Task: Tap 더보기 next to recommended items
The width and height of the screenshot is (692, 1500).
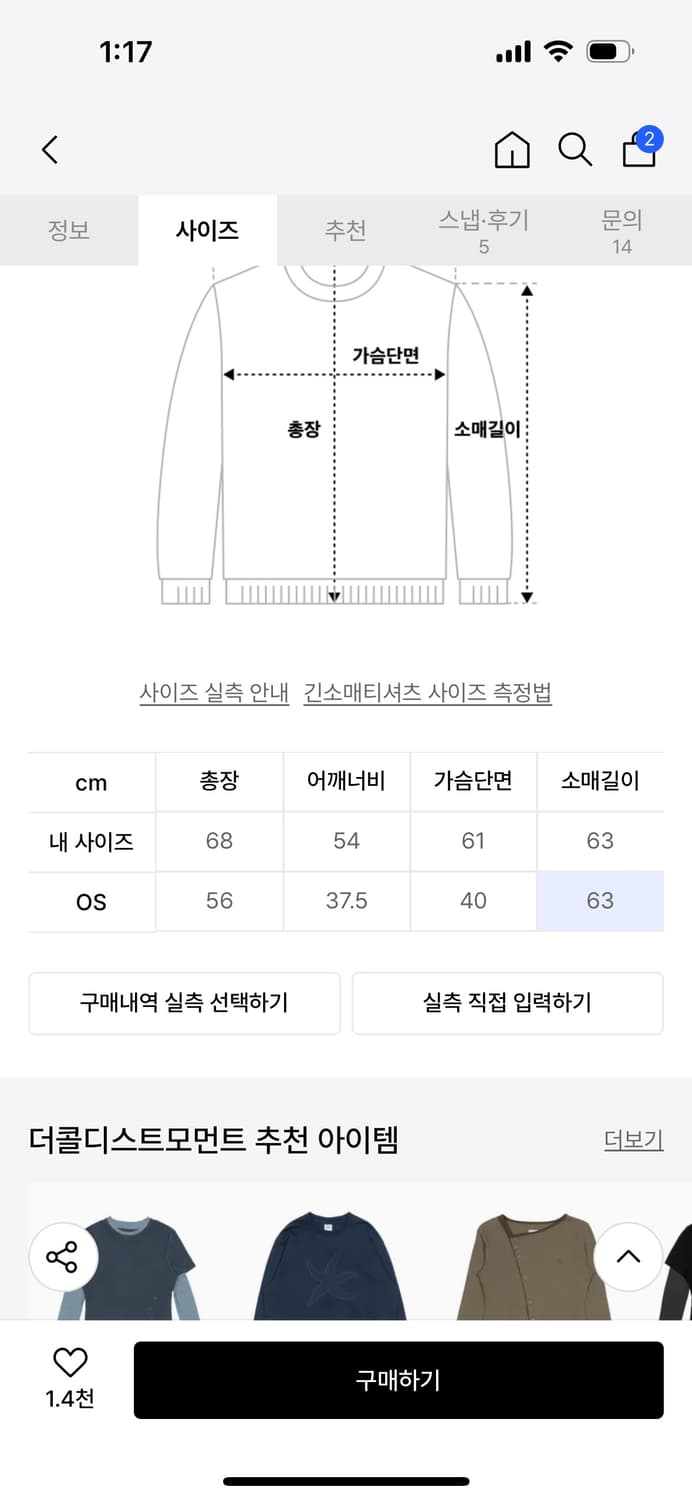Action: click(633, 1141)
